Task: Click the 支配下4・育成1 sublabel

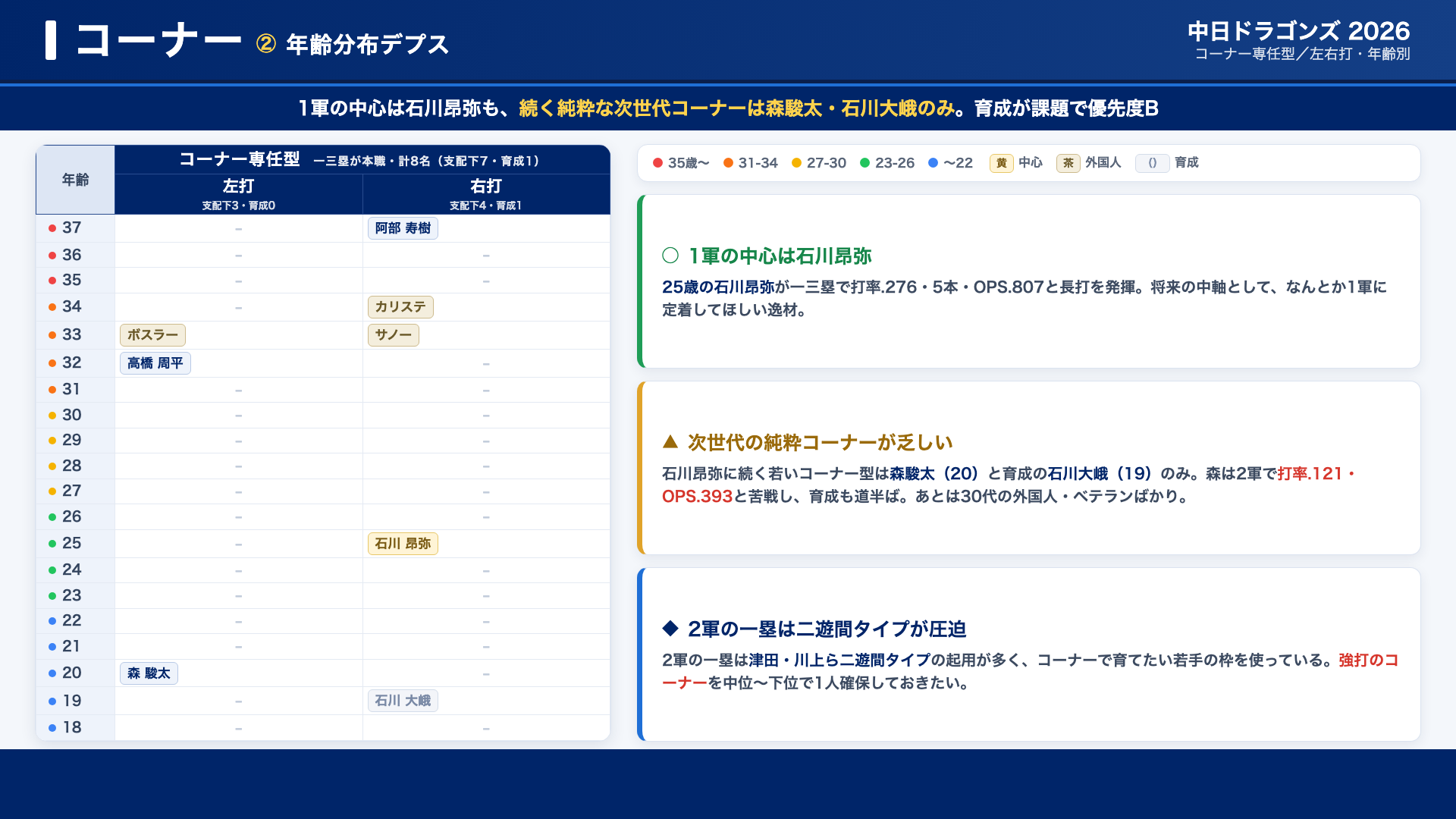Action: pos(486,206)
